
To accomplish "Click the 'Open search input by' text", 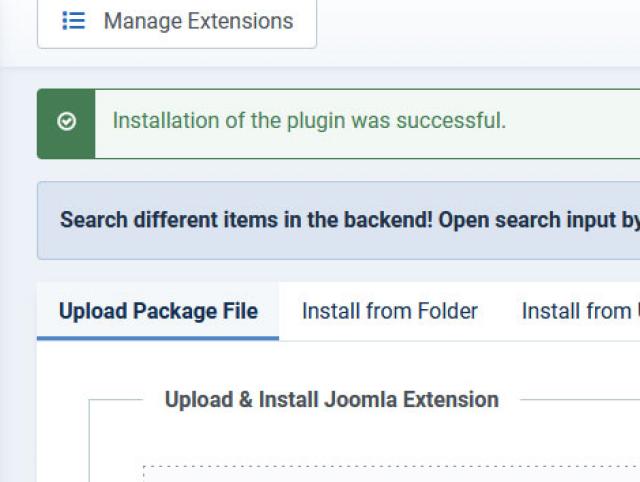I will click(539, 220).
